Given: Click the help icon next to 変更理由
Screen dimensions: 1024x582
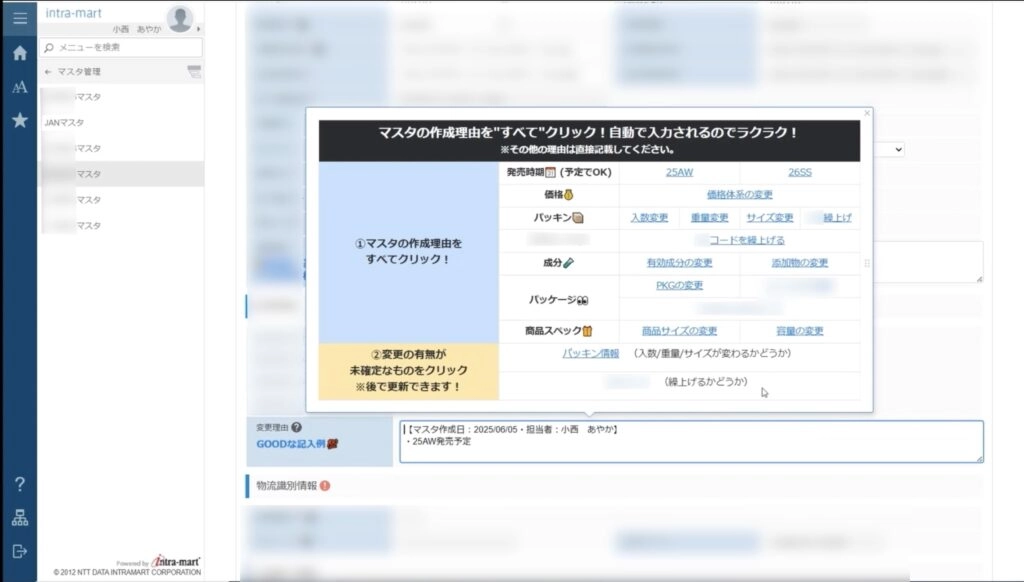Looking at the screenshot, I should (296, 427).
